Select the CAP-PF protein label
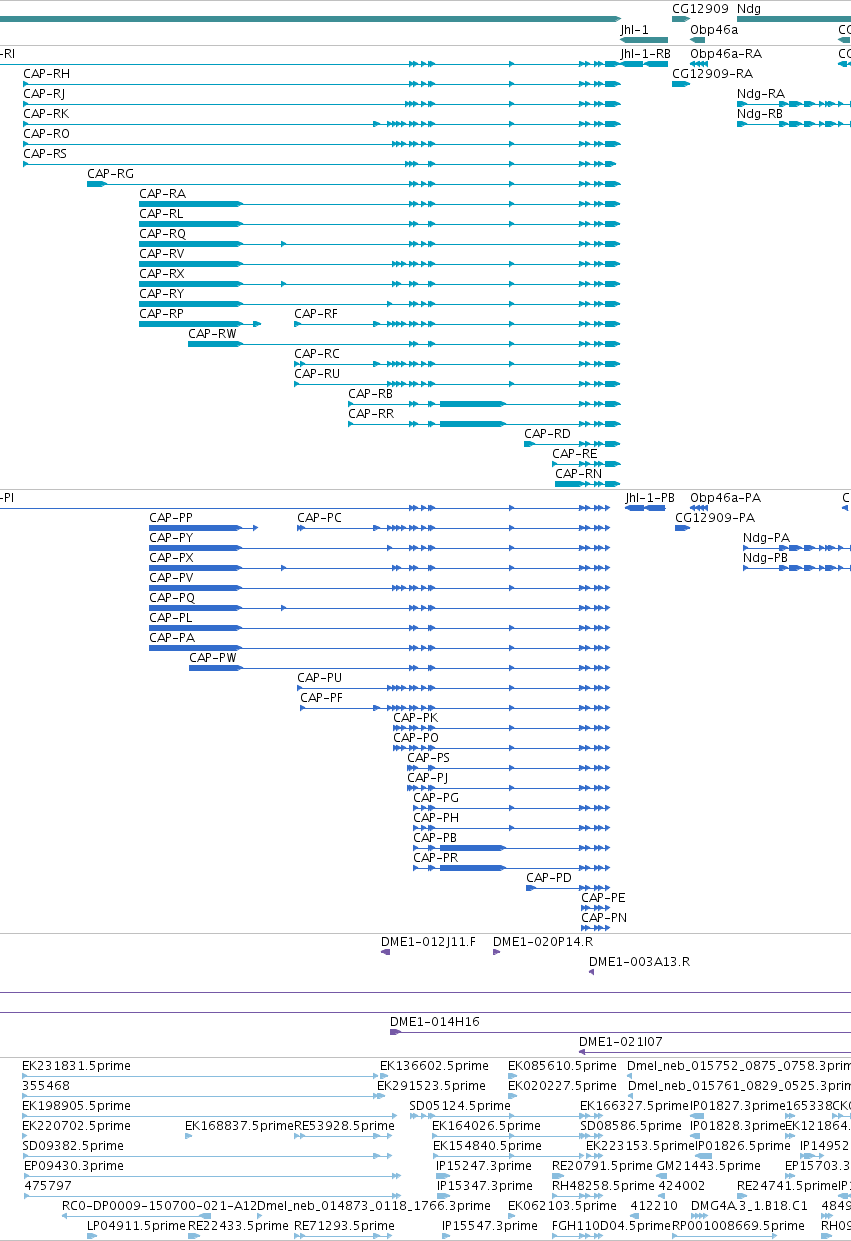Viewport: 851px width, 1241px height. pyautogui.click(x=322, y=698)
